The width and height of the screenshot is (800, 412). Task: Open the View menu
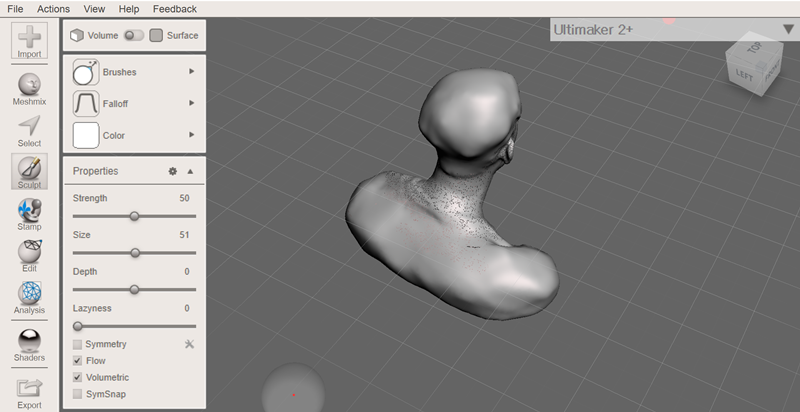94,9
